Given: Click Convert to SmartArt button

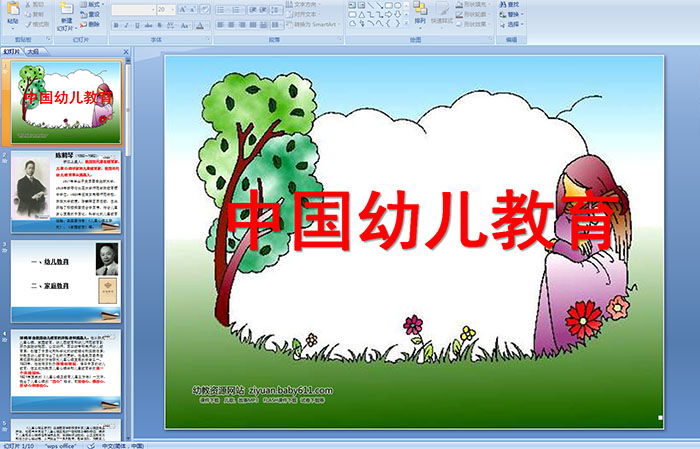Looking at the screenshot, I should [313, 24].
